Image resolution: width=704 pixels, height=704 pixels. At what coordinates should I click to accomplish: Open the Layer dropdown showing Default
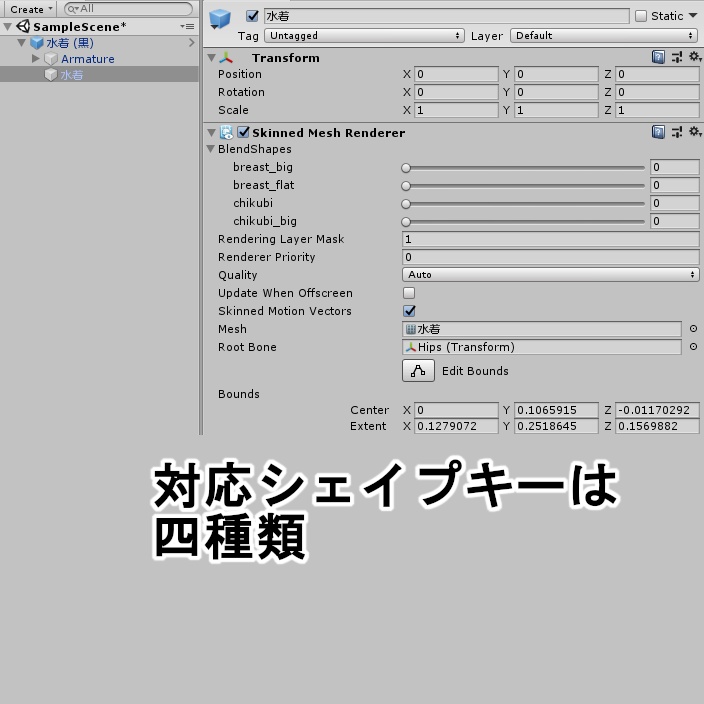point(604,35)
